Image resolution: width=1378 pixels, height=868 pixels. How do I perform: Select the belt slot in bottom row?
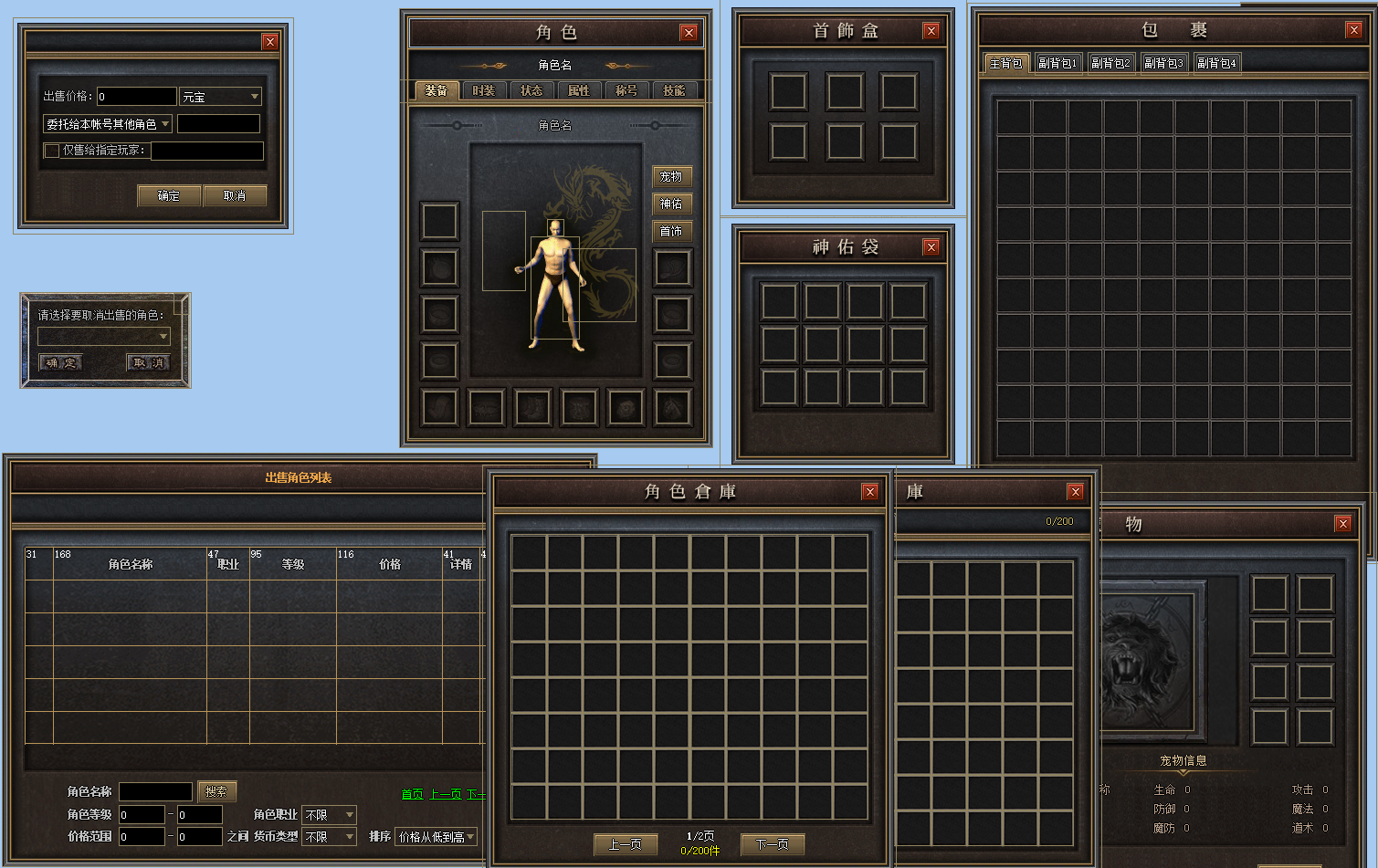point(486,408)
